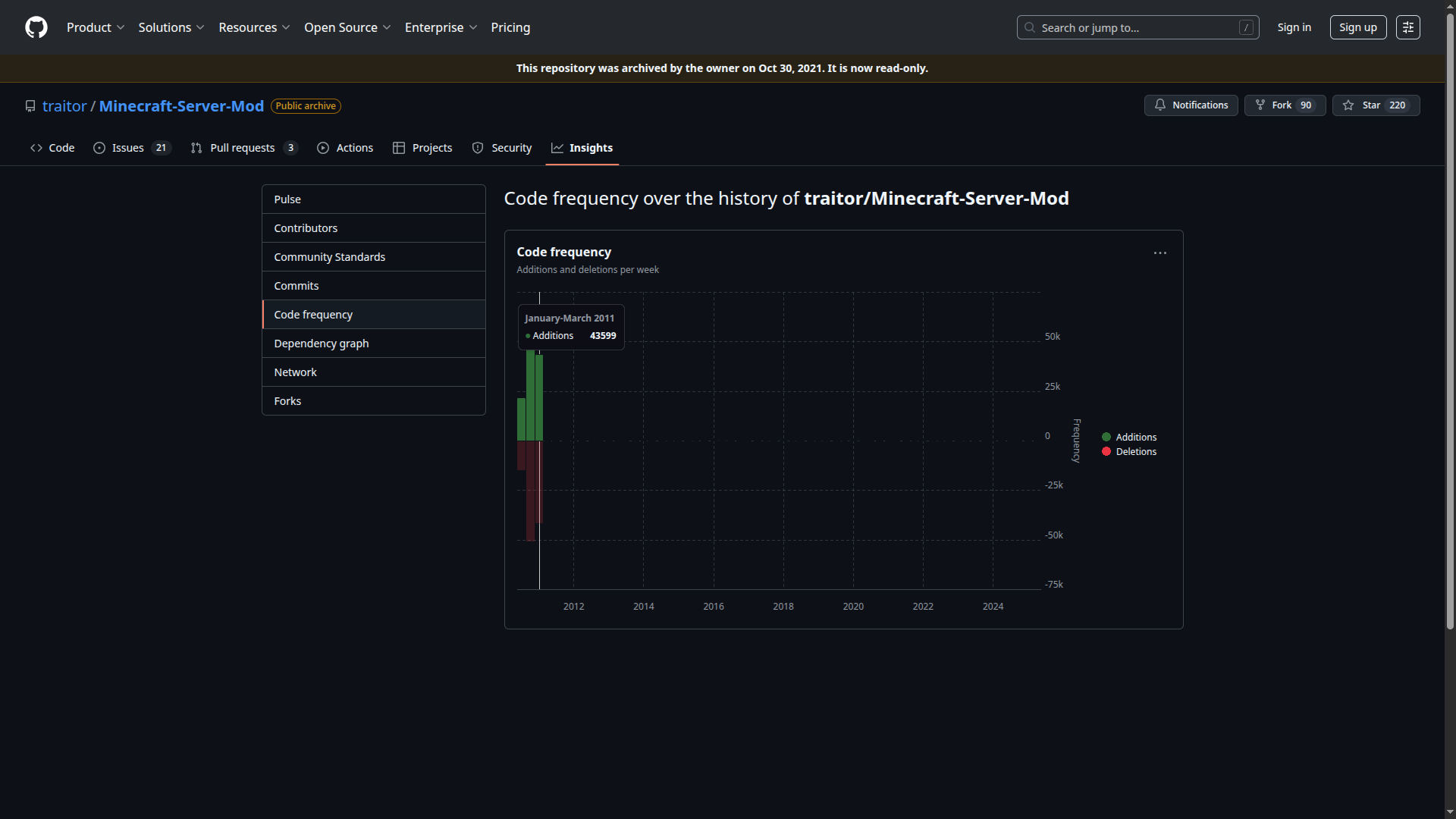Click the bell icon in Notifications

1160,105
